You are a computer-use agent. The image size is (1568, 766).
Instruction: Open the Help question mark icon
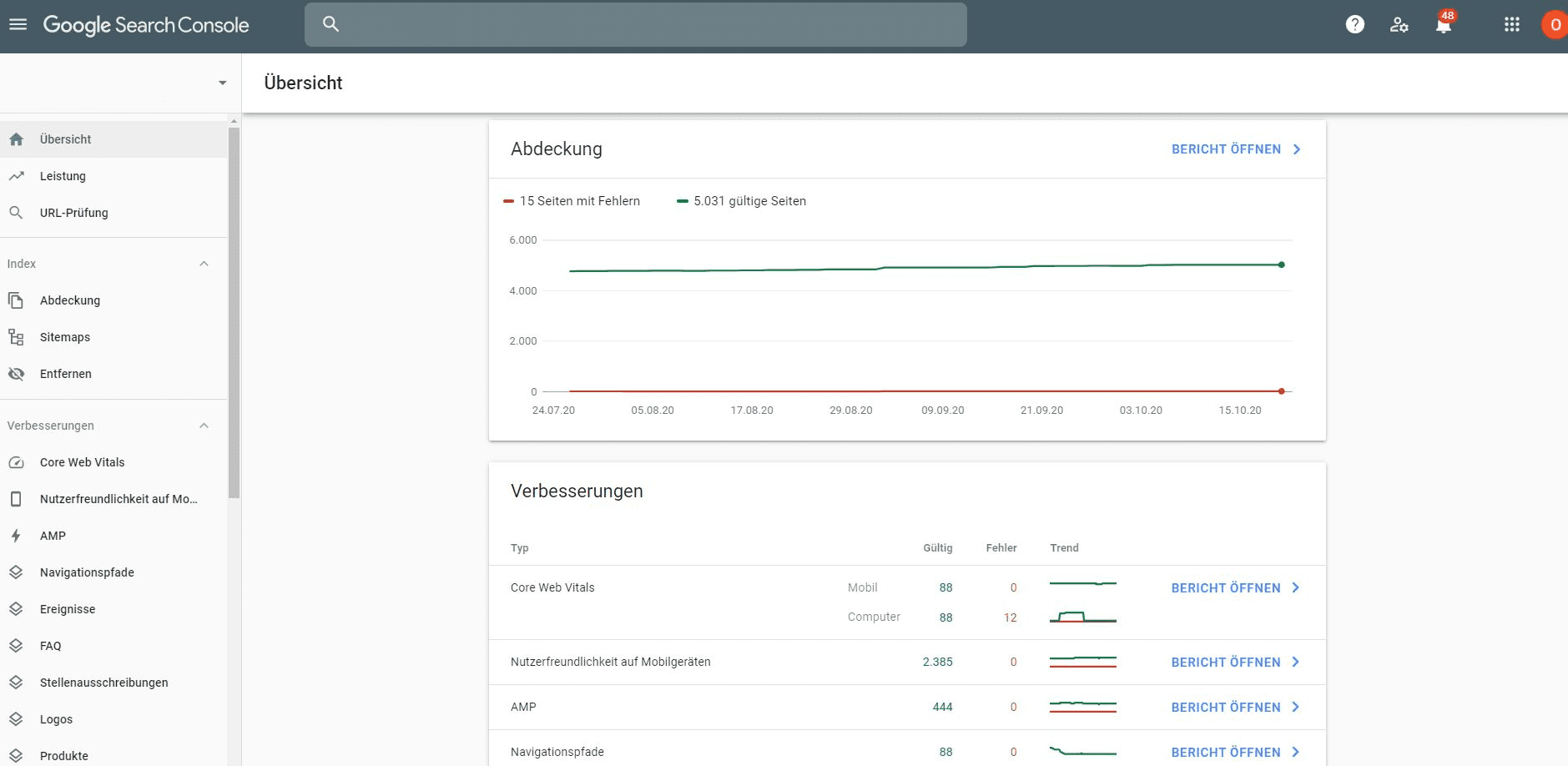(x=1355, y=24)
